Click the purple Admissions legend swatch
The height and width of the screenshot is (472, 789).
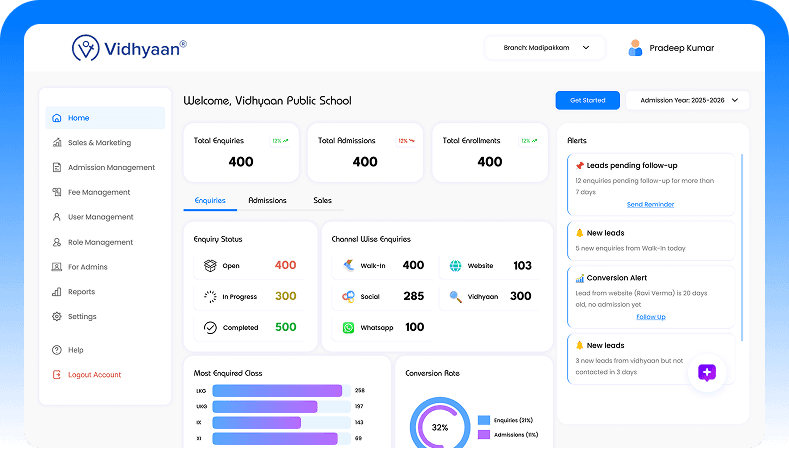(x=484, y=434)
